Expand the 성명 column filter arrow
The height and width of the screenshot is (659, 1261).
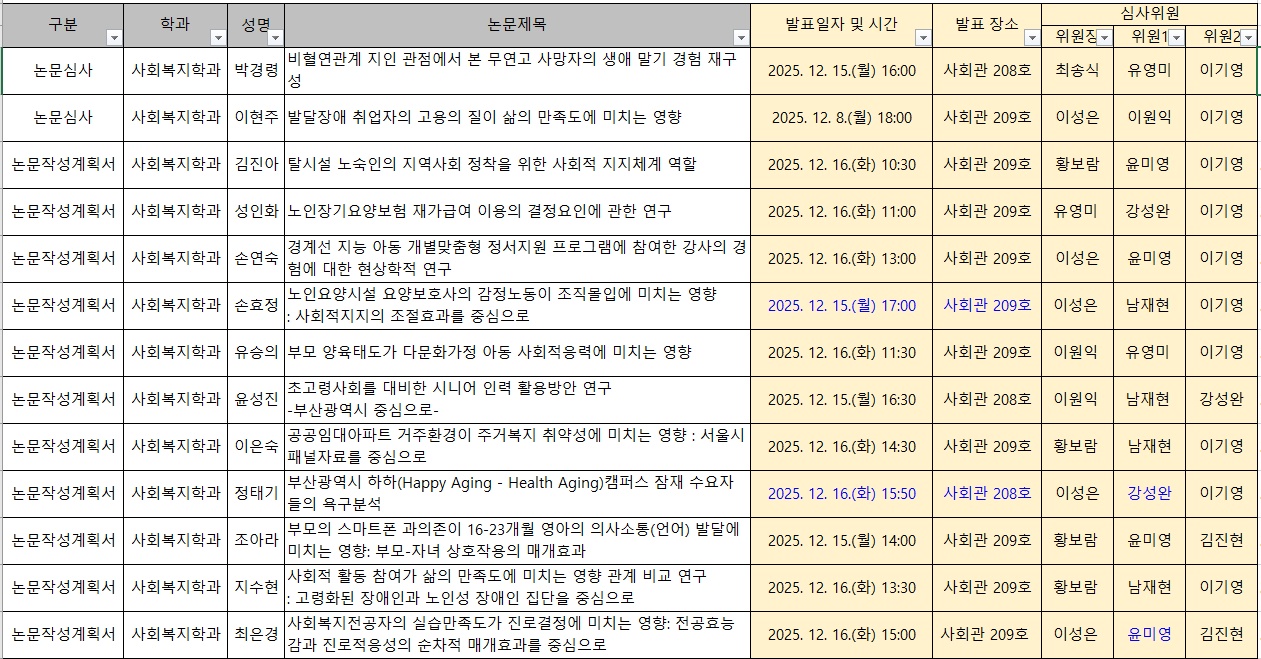275,37
